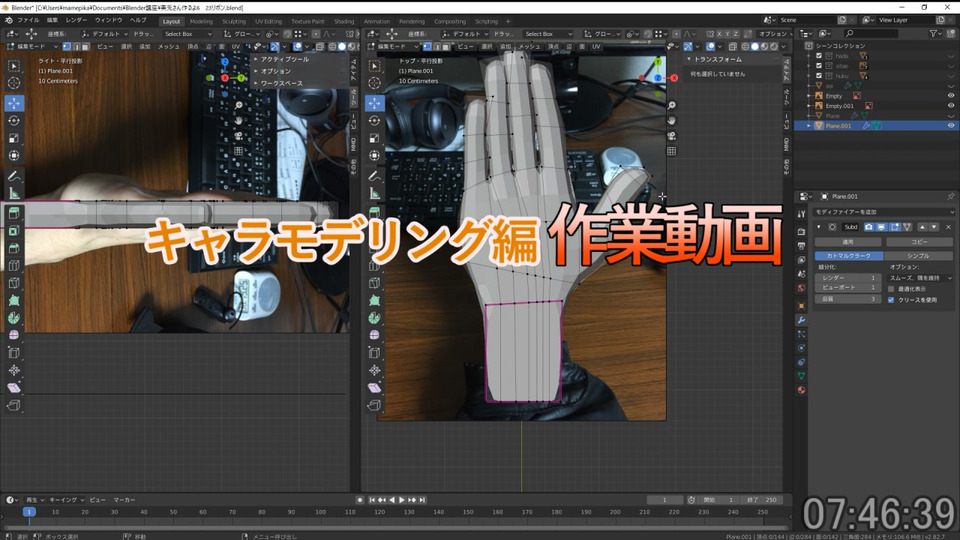The height and width of the screenshot is (540, 960).
Task: Select the Smooth tool in left viewport
Action: (x=14, y=335)
